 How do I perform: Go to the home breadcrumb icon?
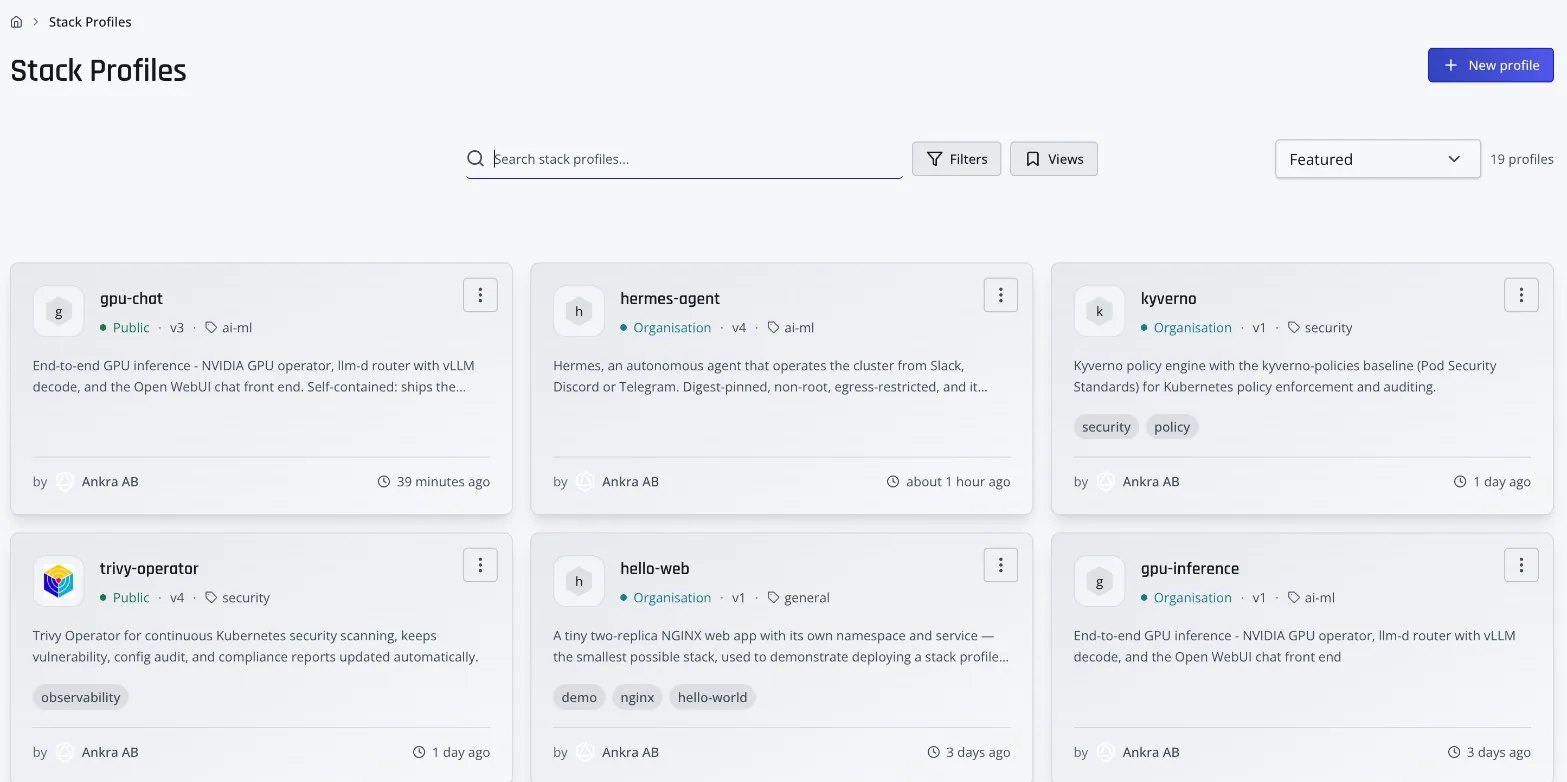coord(16,22)
